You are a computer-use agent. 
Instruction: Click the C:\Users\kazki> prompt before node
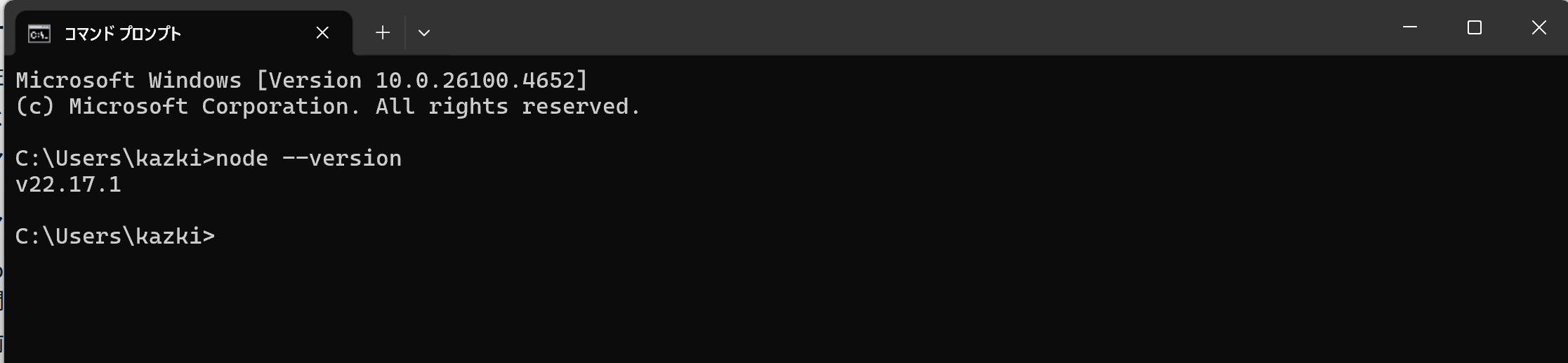click(115, 159)
